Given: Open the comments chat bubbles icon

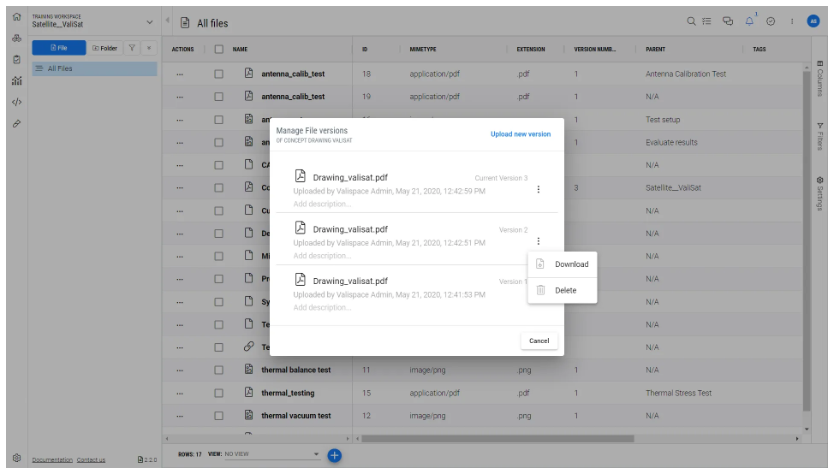Looking at the screenshot, I should click(x=728, y=22).
